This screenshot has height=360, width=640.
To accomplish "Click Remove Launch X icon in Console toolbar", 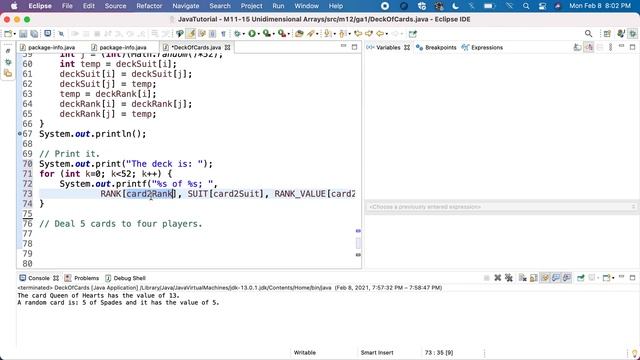I will tap(498, 278).
